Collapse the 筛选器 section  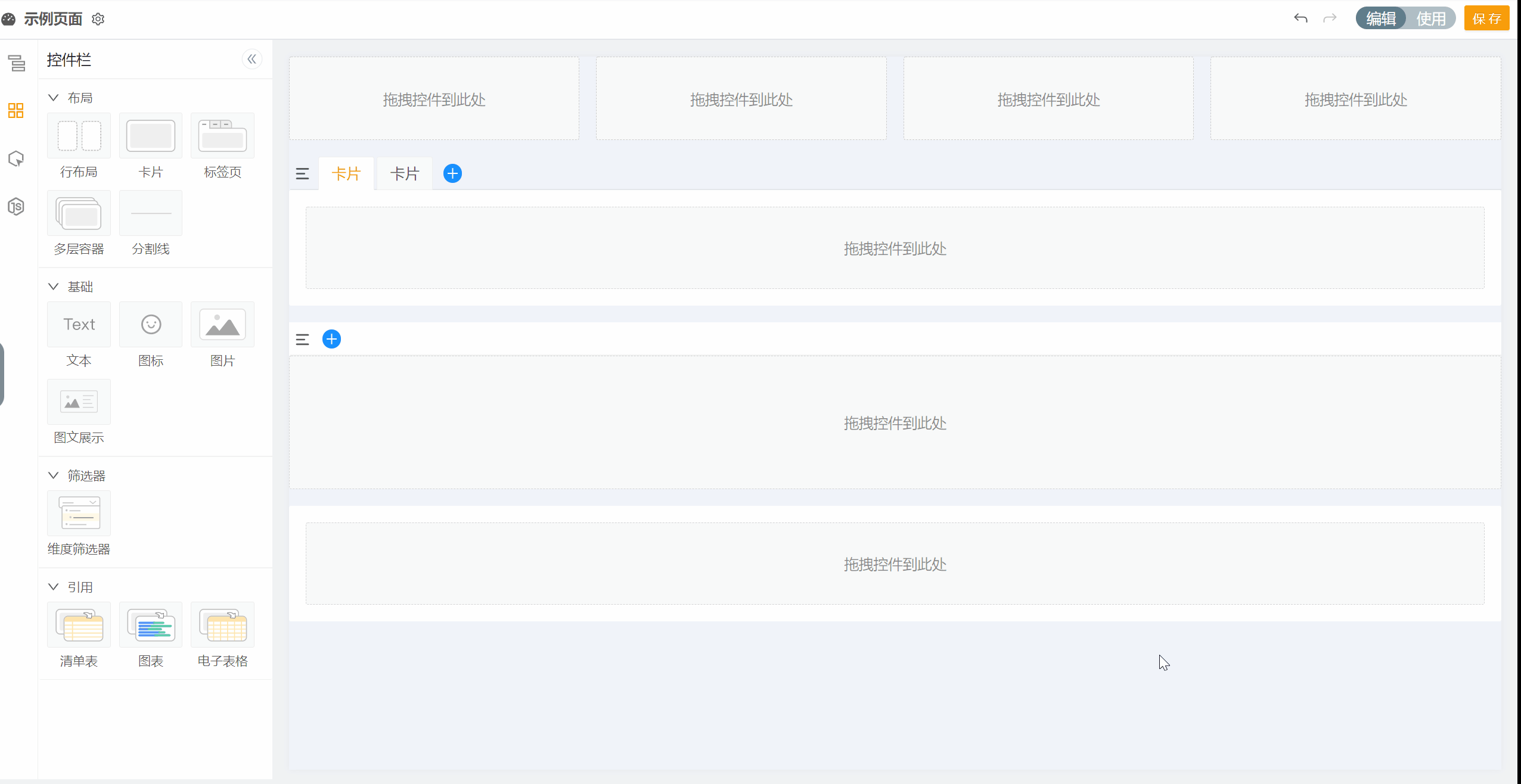pyautogui.click(x=54, y=475)
